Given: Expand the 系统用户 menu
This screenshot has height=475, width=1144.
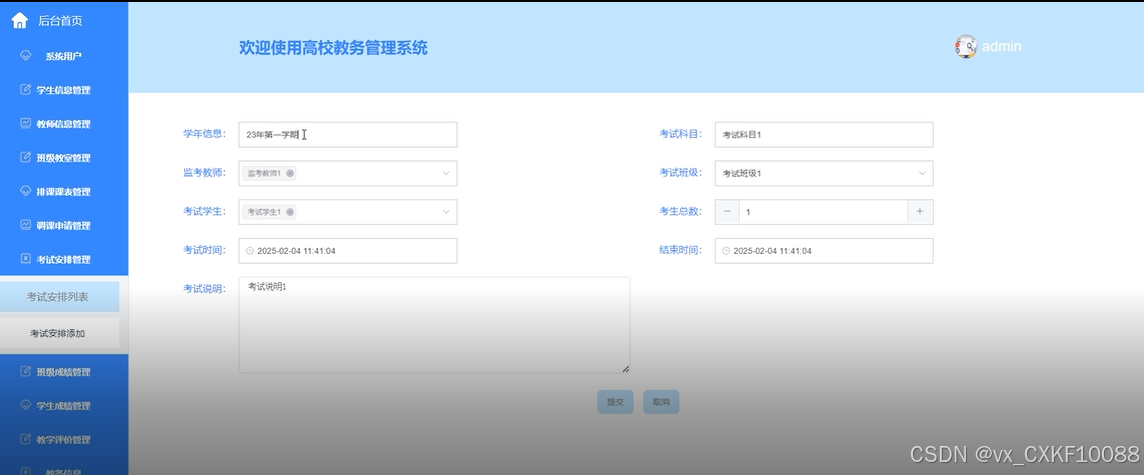Looking at the screenshot, I should pos(64,55).
